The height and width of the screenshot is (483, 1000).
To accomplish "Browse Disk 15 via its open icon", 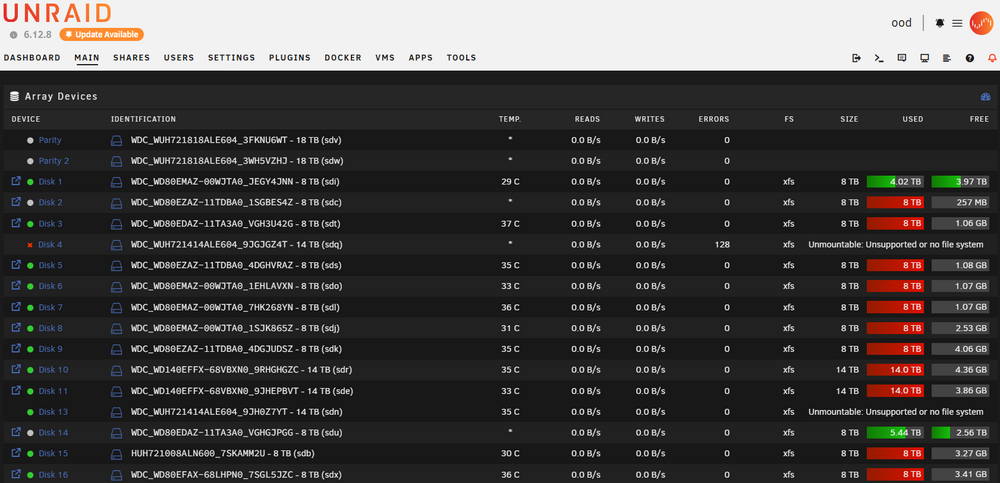I will click(x=17, y=452).
